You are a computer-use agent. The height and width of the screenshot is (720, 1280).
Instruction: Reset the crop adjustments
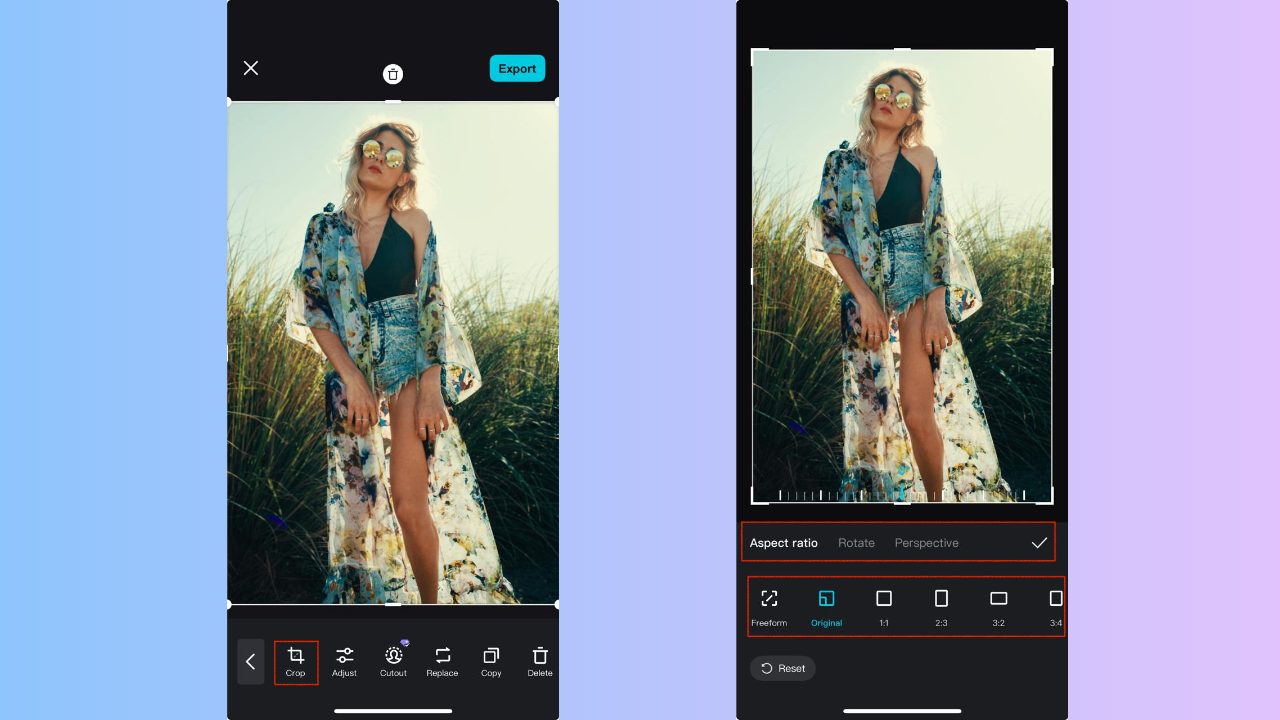coord(783,668)
